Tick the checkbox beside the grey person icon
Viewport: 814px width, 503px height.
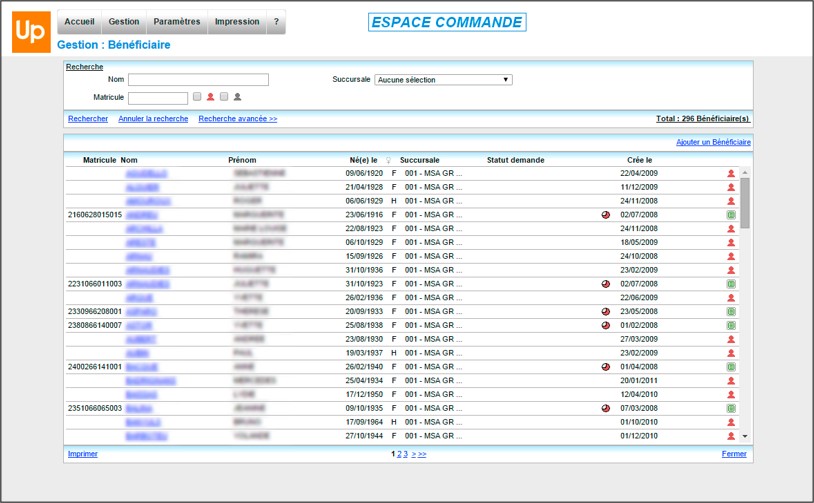[224, 97]
